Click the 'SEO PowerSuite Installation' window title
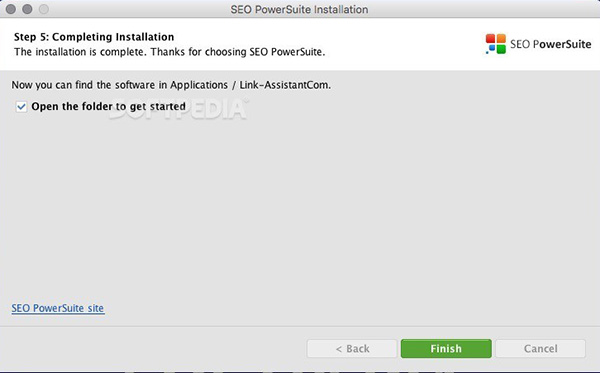This screenshot has width=600, height=373. pyautogui.click(x=299, y=9)
